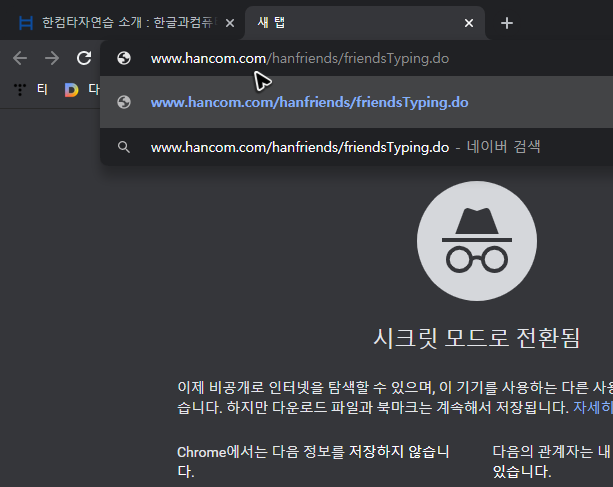Click the globe icon in address bar
Image resolution: width=613 pixels, height=487 pixels.
[124, 58]
